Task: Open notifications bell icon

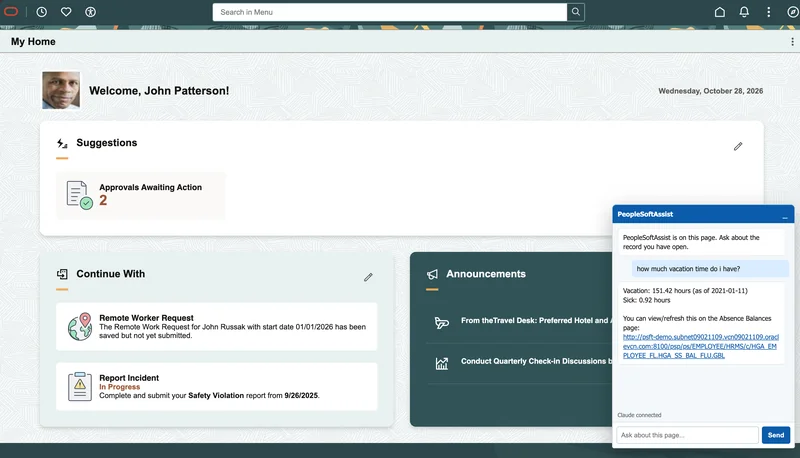Action: click(744, 12)
